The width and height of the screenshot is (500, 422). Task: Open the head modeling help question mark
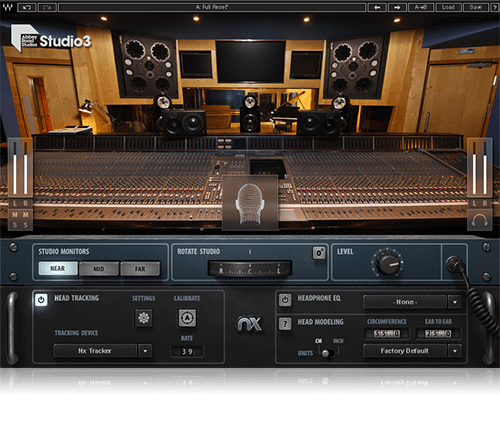(x=285, y=323)
